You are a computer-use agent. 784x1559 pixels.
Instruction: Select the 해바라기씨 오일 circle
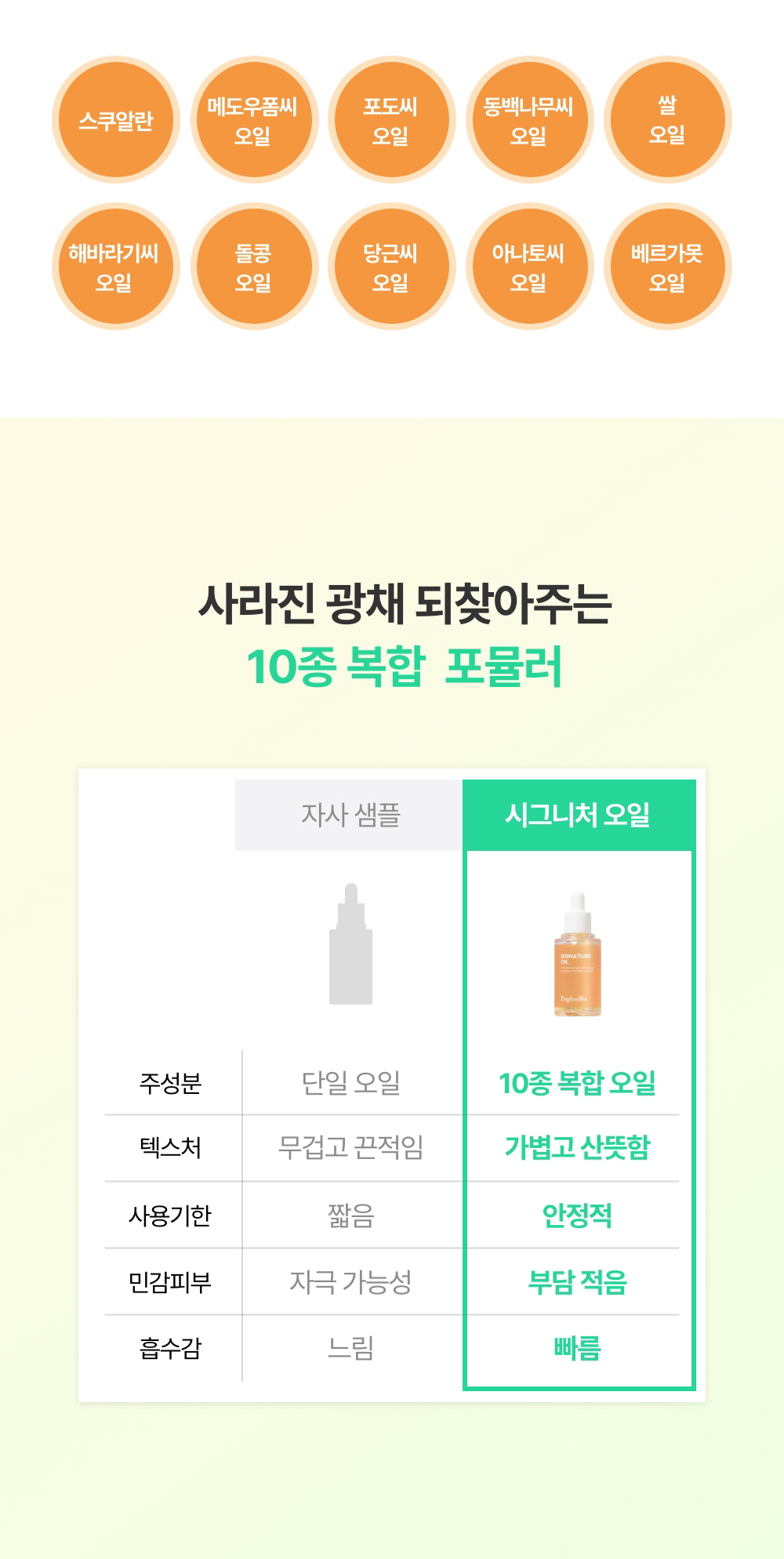116,267
